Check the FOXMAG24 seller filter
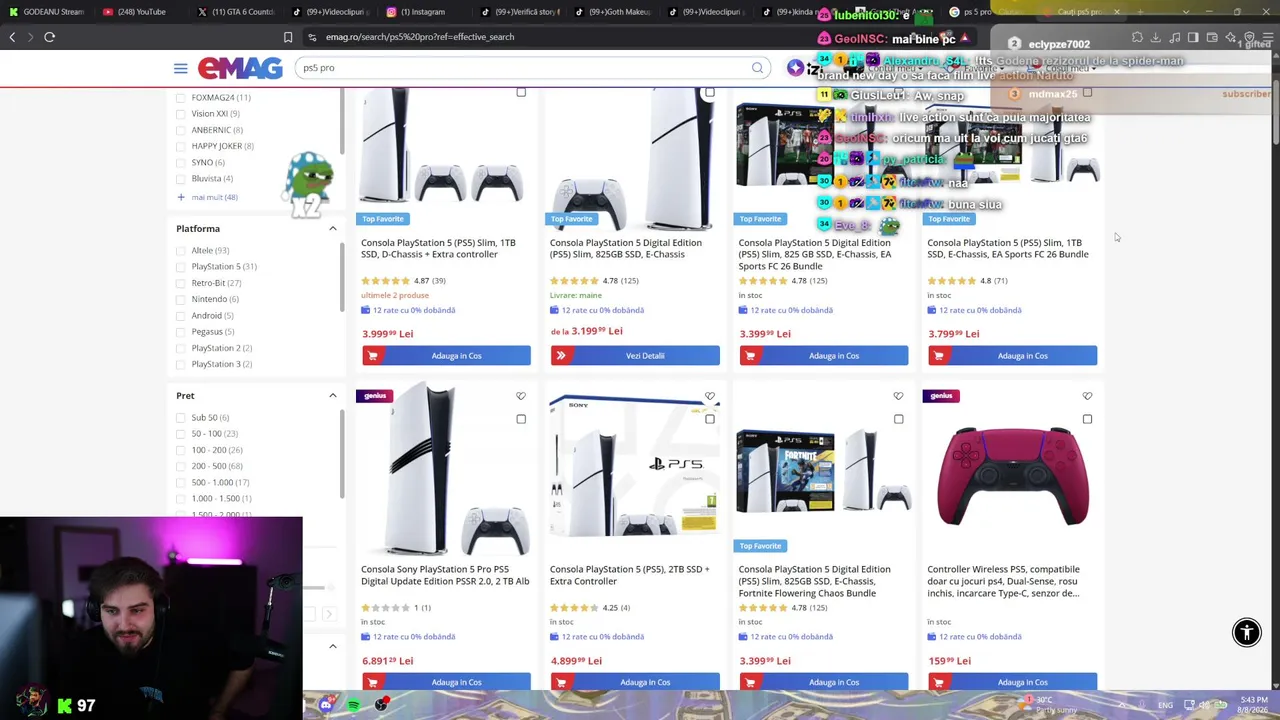Image resolution: width=1280 pixels, height=720 pixels. pos(180,97)
